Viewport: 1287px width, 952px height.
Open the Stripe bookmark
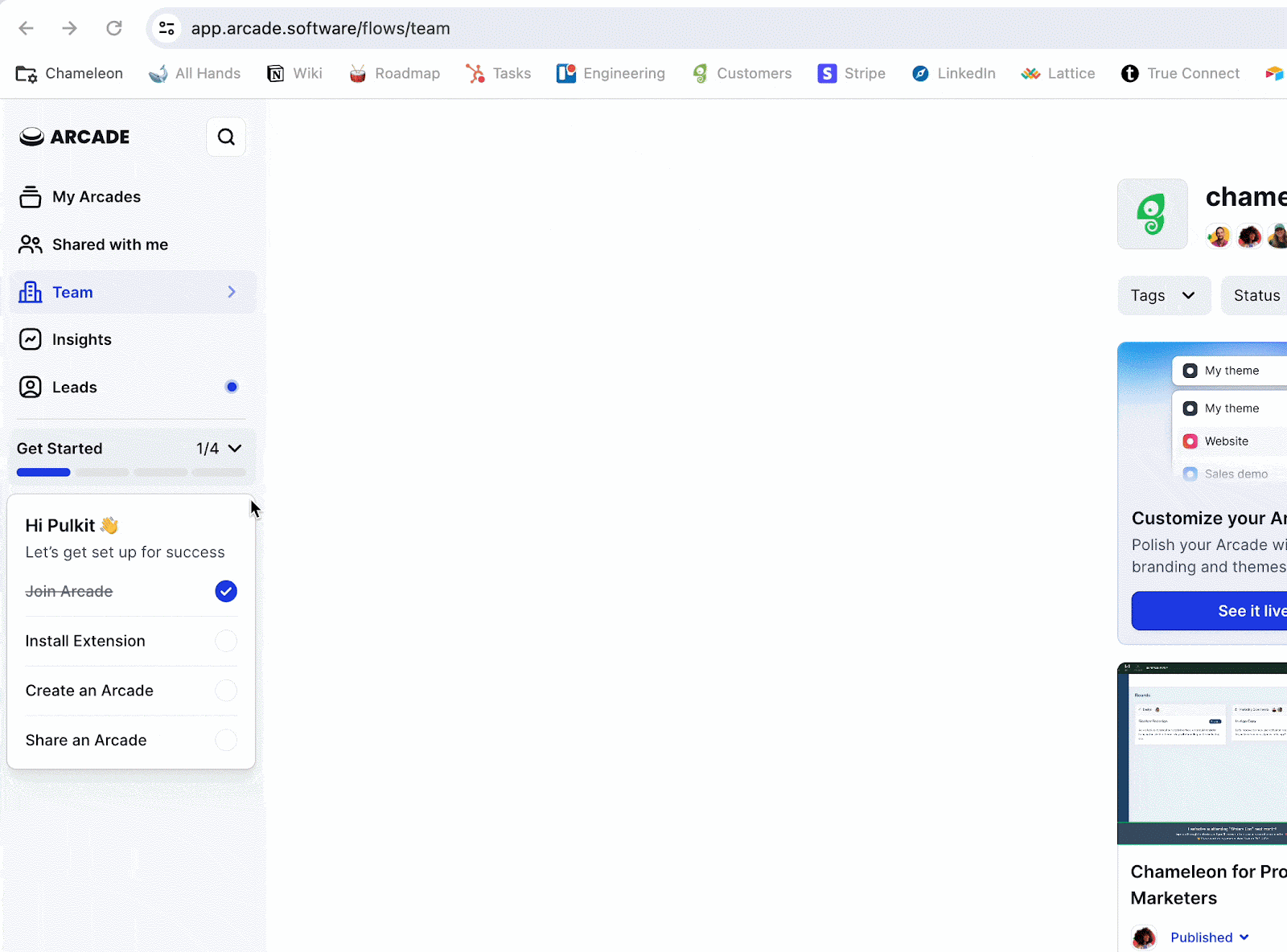coord(851,73)
